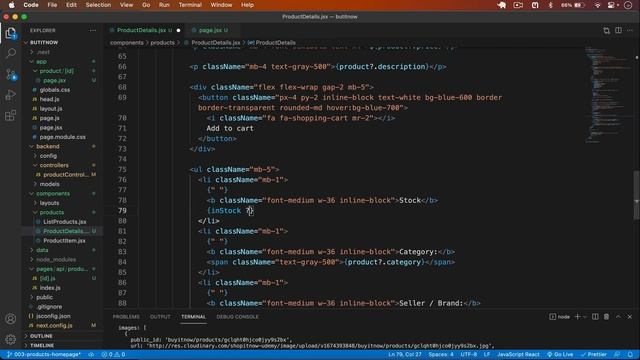640x360 pixels.
Task: Open next.config.js file
Action: pyautogui.click(x=54, y=325)
